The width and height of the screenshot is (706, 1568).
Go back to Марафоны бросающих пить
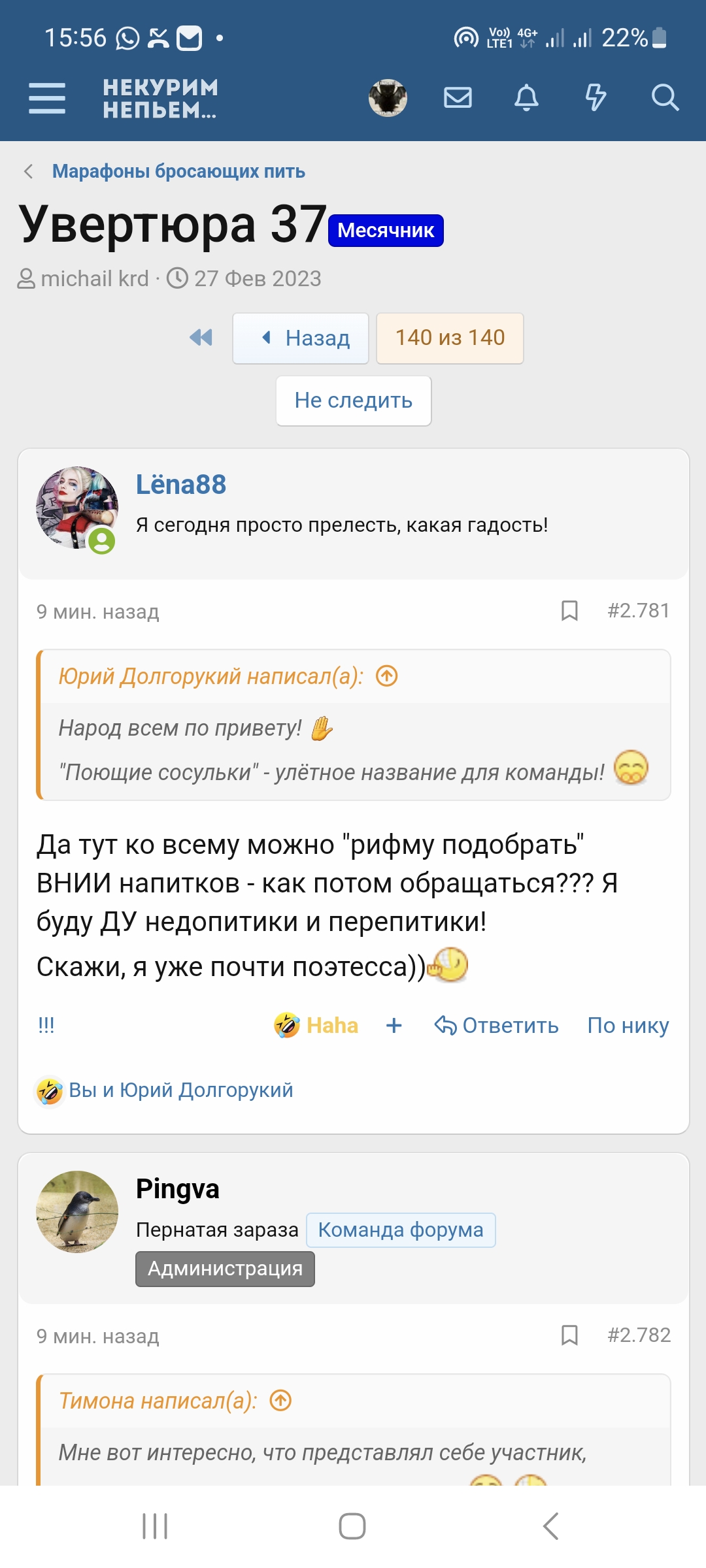pyautogui.click(x=178, y=171)
